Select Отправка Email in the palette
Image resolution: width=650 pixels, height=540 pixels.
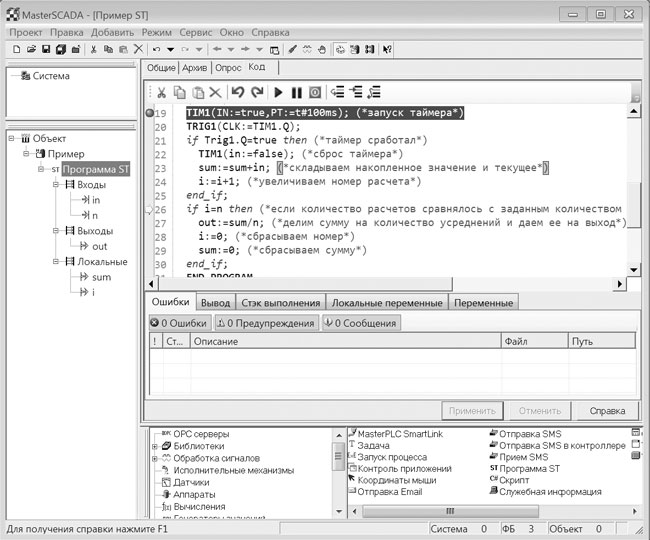click(x=390, y=492)
